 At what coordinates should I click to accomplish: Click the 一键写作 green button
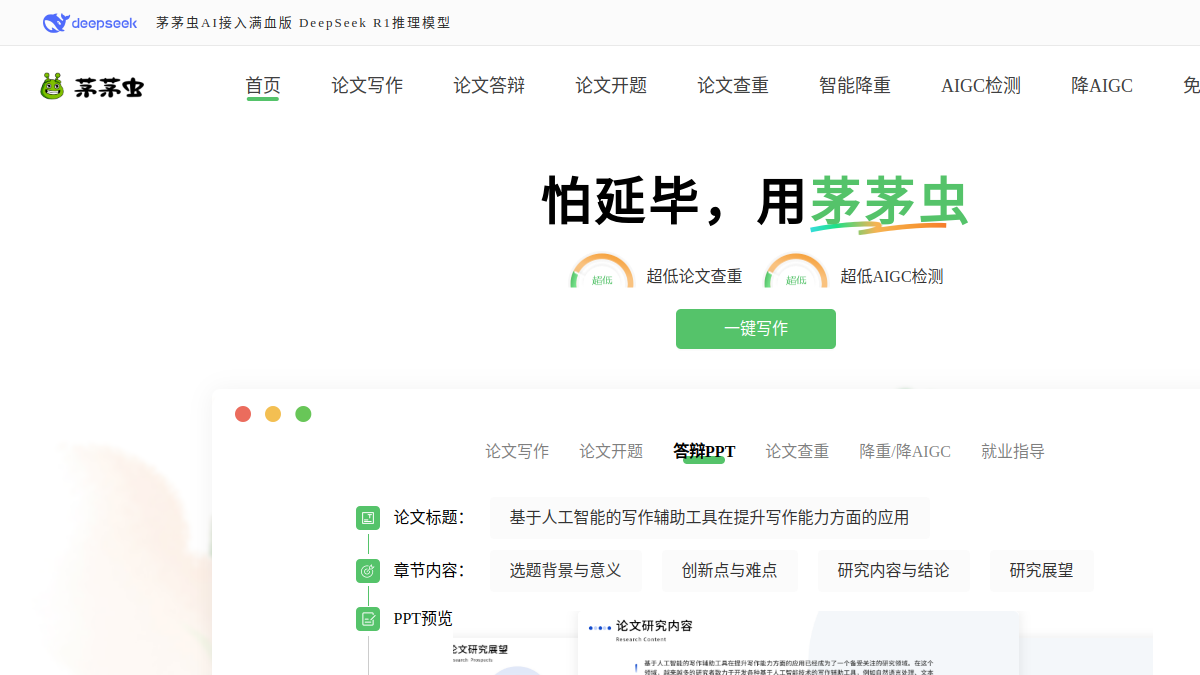point(756,329)
